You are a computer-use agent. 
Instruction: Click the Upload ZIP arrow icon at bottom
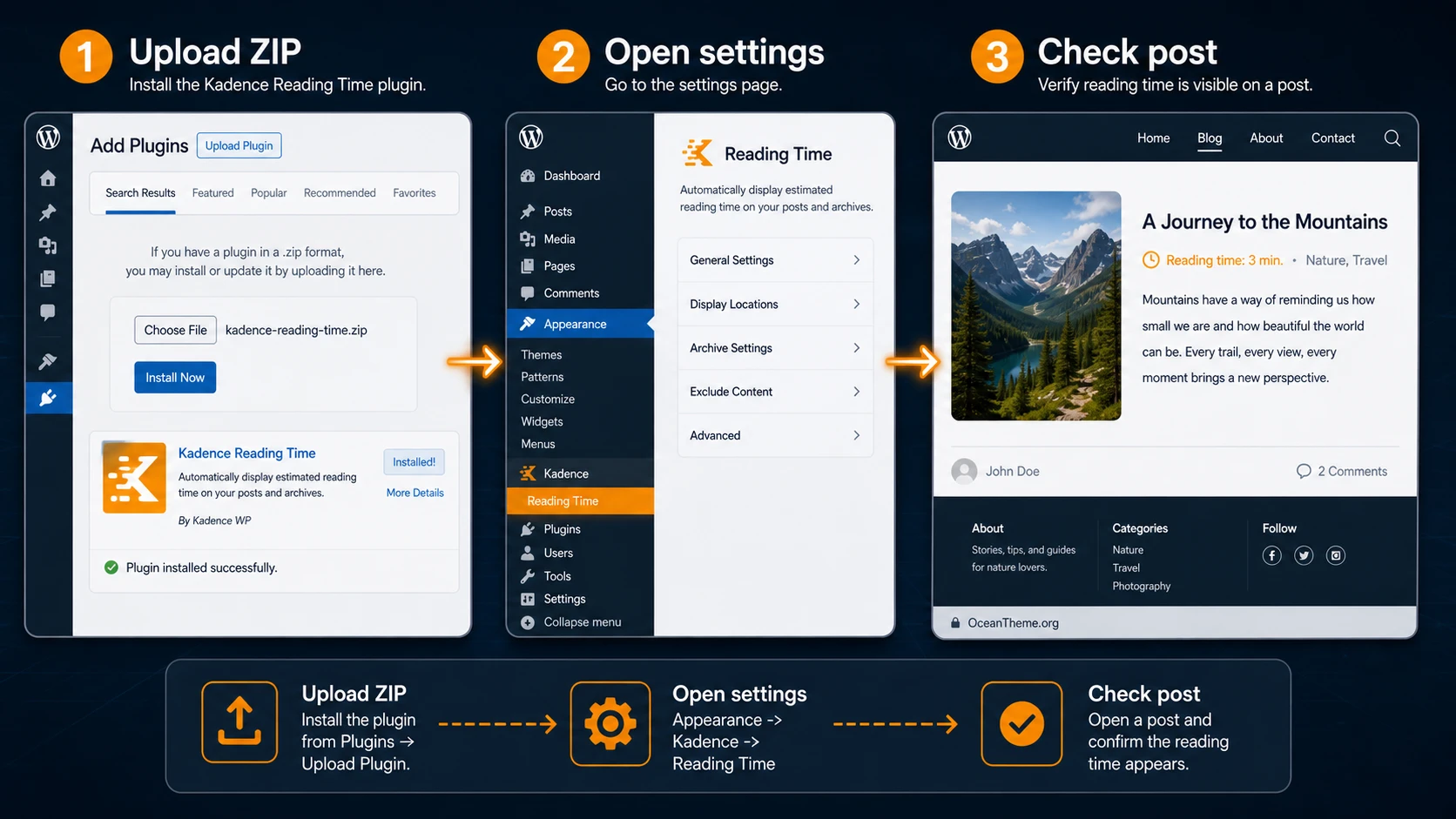tap(239, 722)
